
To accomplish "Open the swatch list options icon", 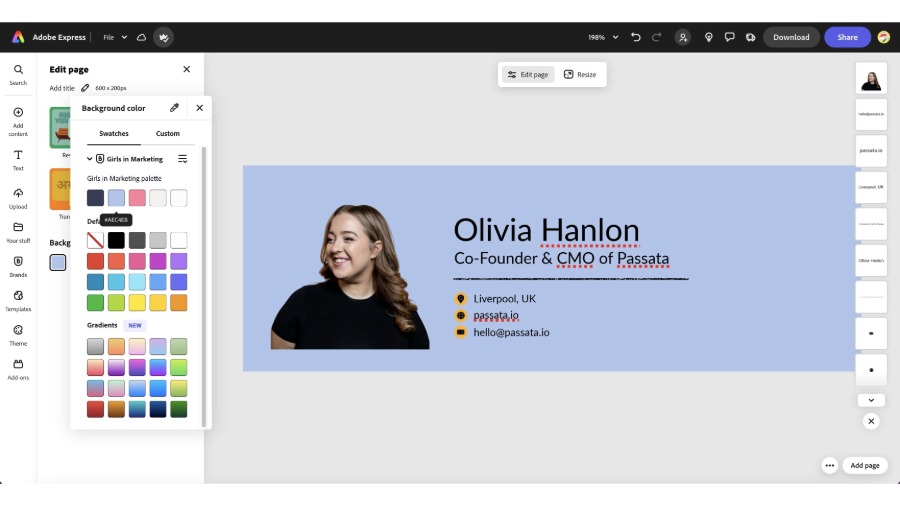I will (183, 159).
